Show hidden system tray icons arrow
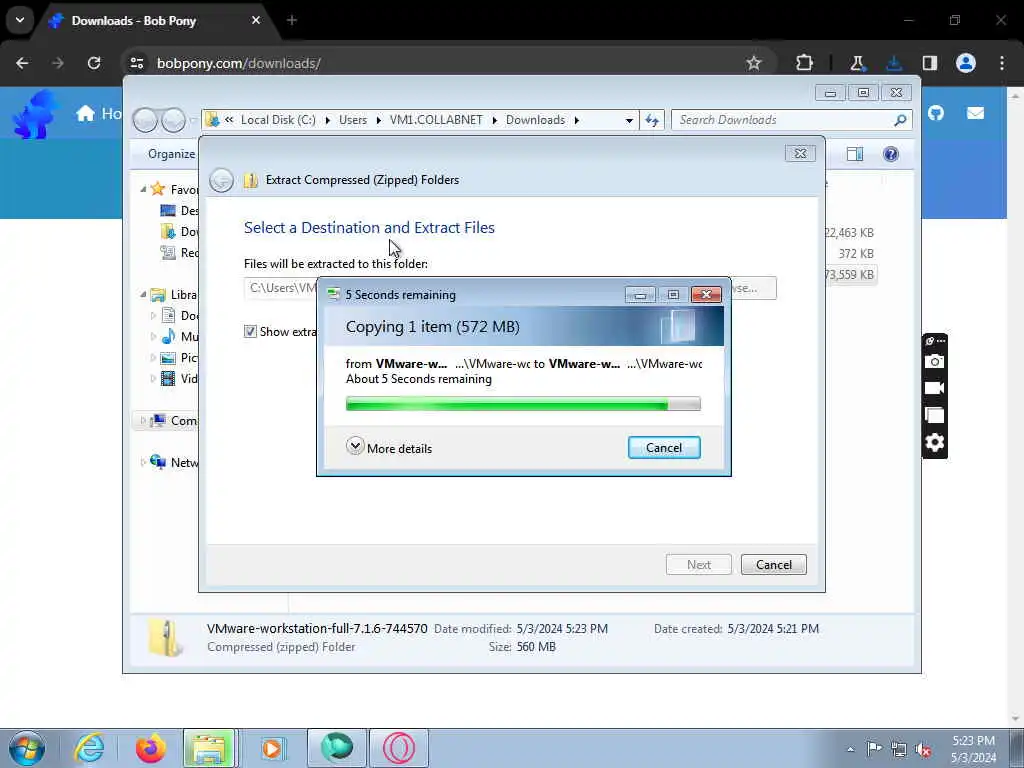The height and width of the screenshot is (768, 1024). pyautogui.click(x=850, y=749)
